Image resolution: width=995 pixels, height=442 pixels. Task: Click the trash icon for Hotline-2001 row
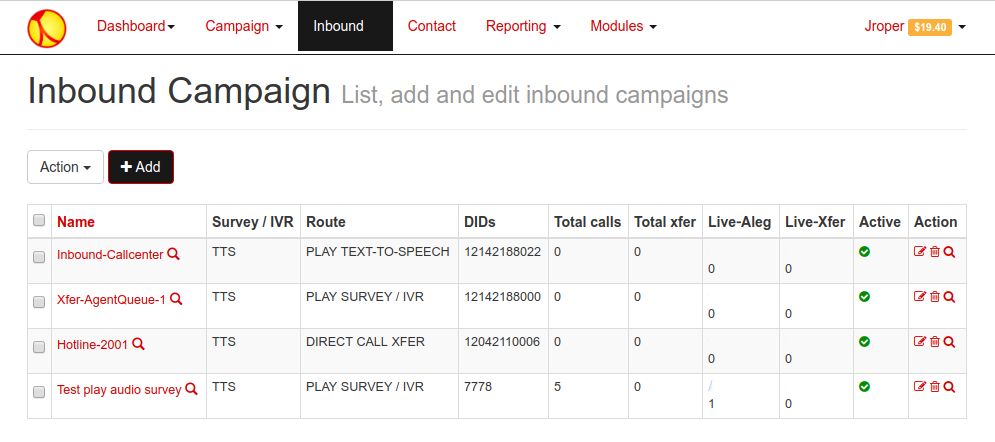(935, 342)
